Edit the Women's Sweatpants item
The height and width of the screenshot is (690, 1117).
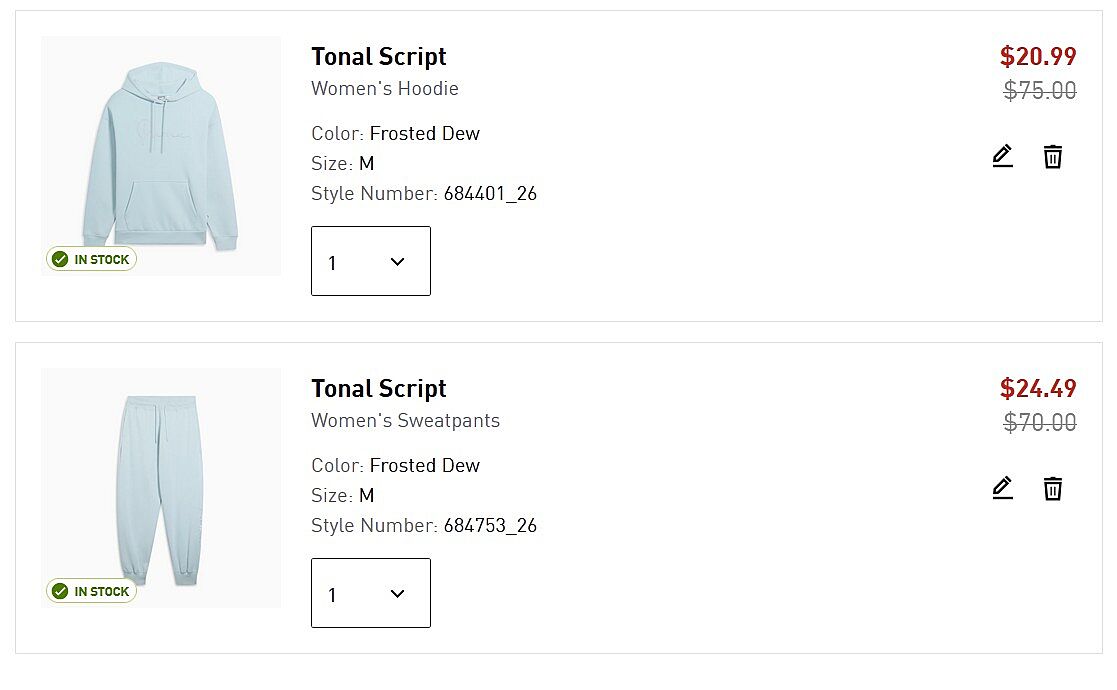click(x=1002, y=488)
